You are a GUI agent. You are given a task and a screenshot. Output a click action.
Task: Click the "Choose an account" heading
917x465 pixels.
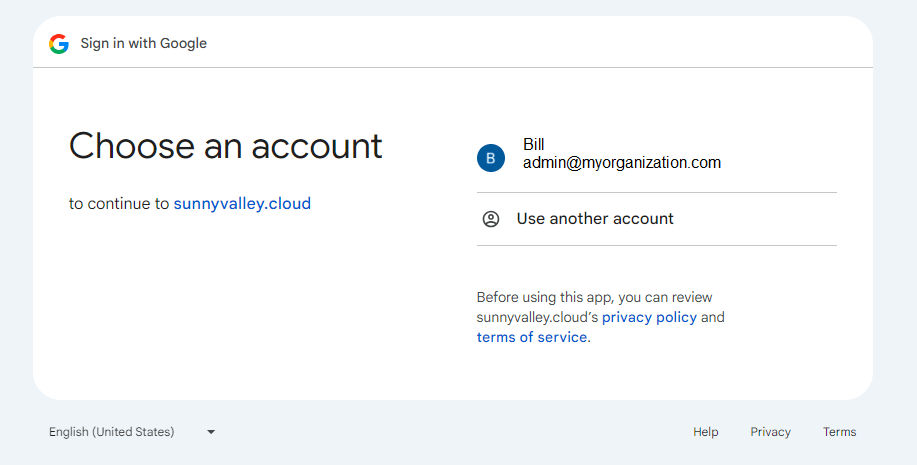(225, 146)
